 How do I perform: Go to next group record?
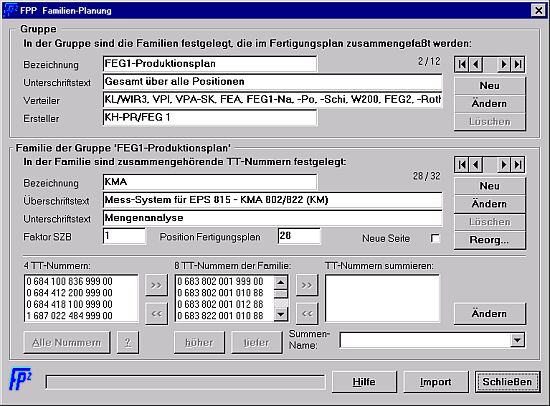(x=504, y=64)
